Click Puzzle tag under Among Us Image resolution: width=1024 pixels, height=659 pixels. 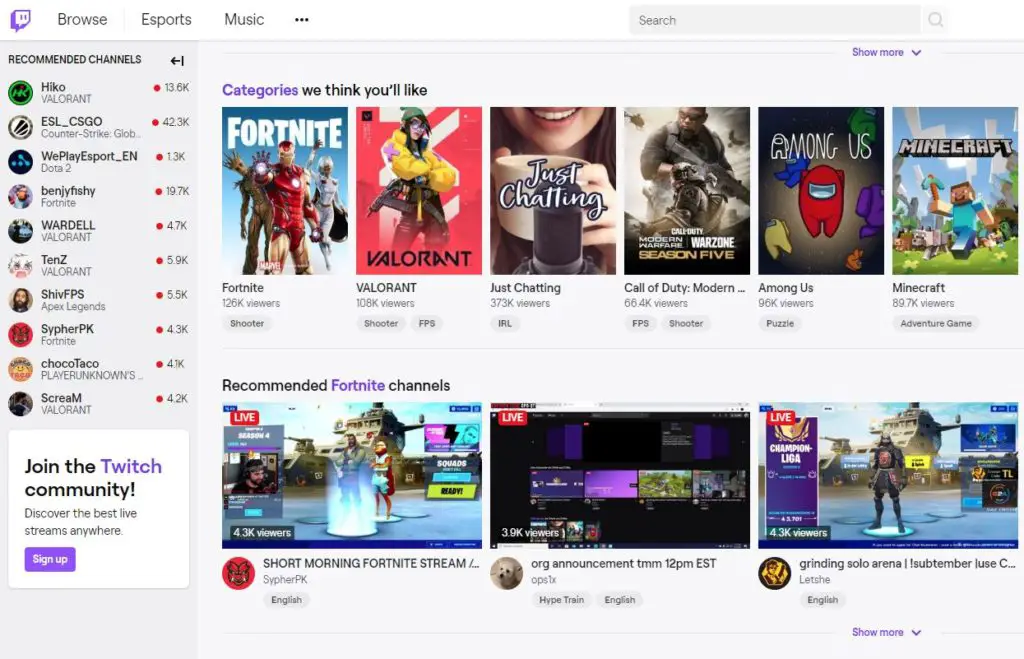780,323
